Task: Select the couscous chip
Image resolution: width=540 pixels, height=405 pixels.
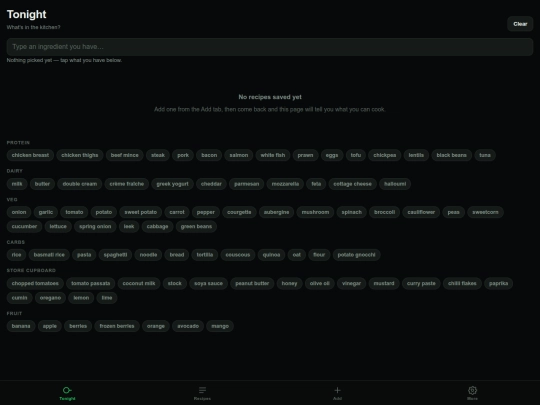Action: coord(238,255)
